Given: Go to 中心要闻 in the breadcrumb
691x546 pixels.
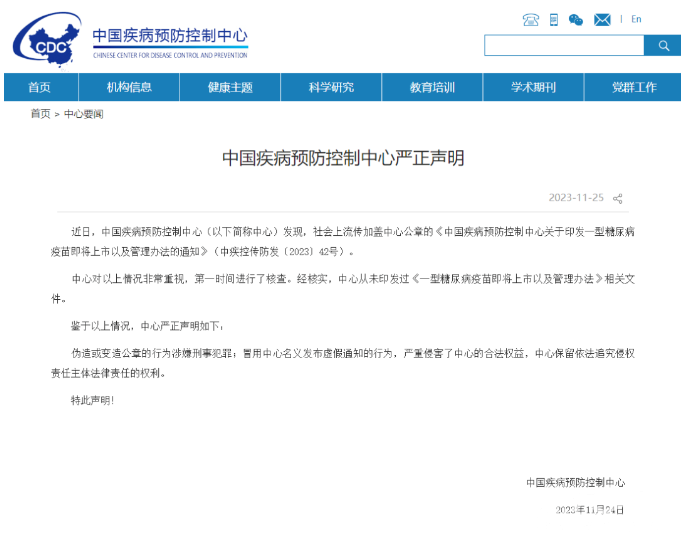Looking at the screenshot, I should pos(83,114).
